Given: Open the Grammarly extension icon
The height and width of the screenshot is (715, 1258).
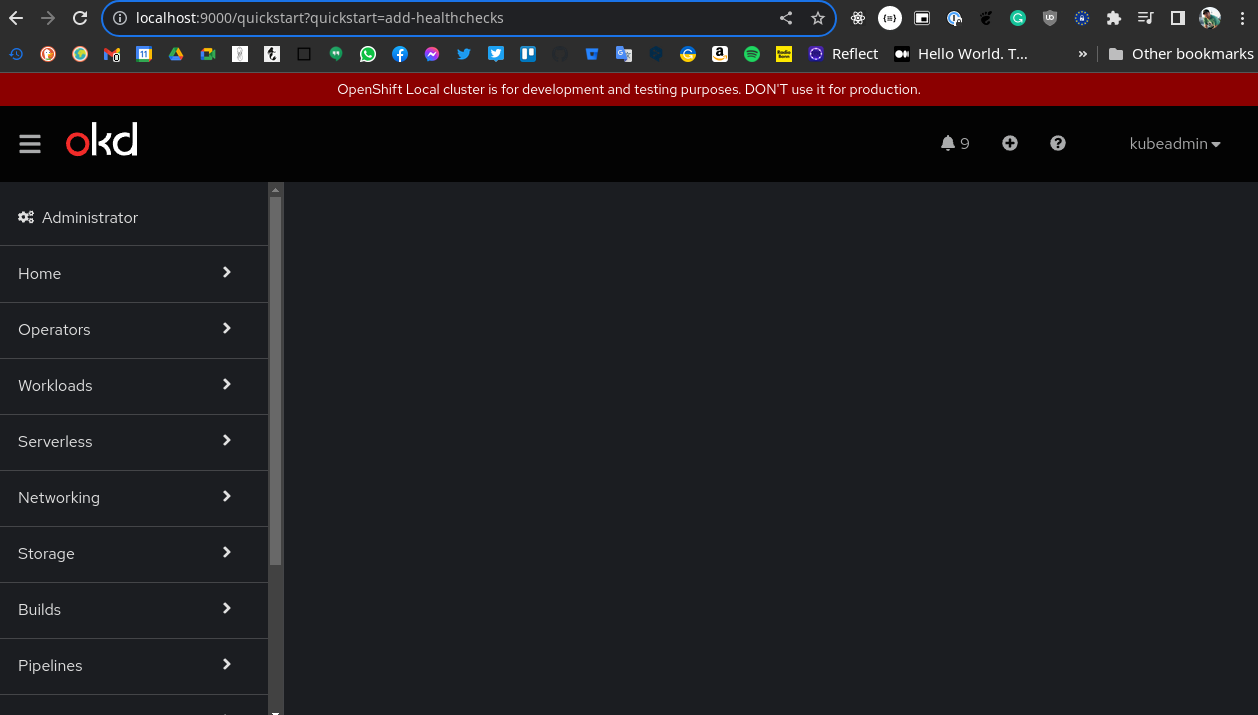Looking at the screenshot, I should pyautogui.click(x=1018, y=18).
